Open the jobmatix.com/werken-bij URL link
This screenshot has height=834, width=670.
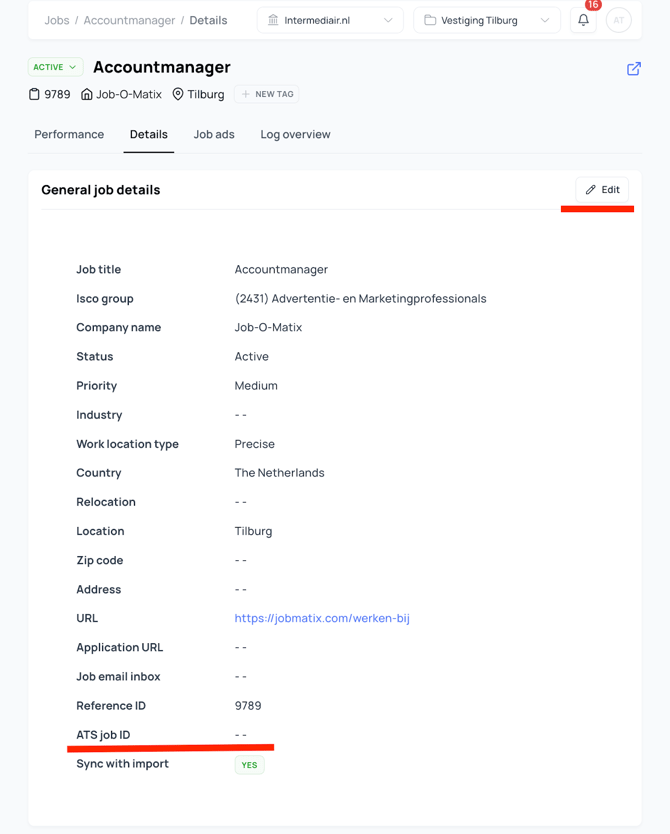[x=322, y=618]
